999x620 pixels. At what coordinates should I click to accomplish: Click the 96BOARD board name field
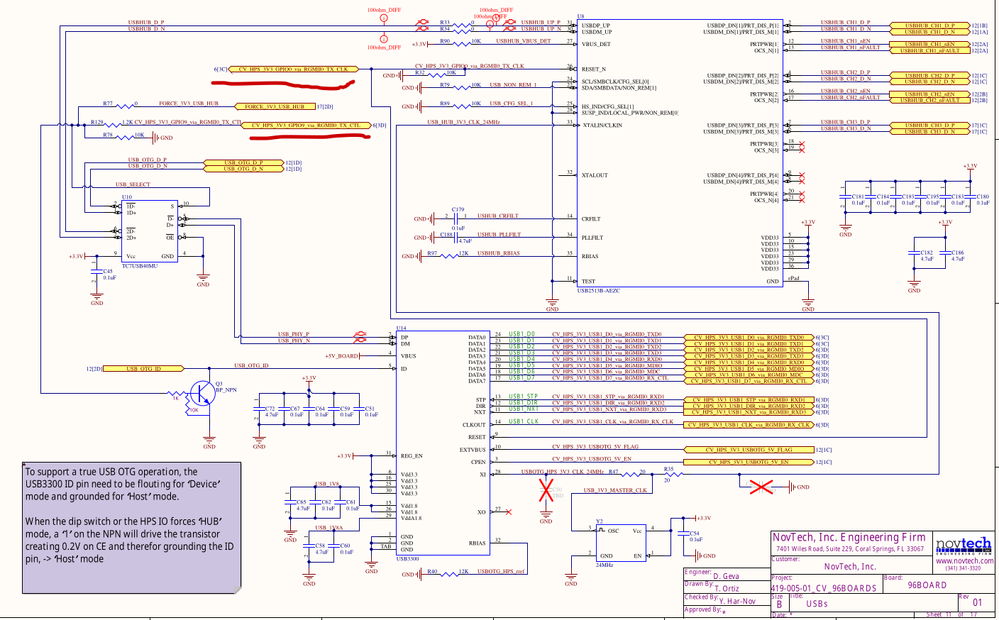tap(926, 585)
